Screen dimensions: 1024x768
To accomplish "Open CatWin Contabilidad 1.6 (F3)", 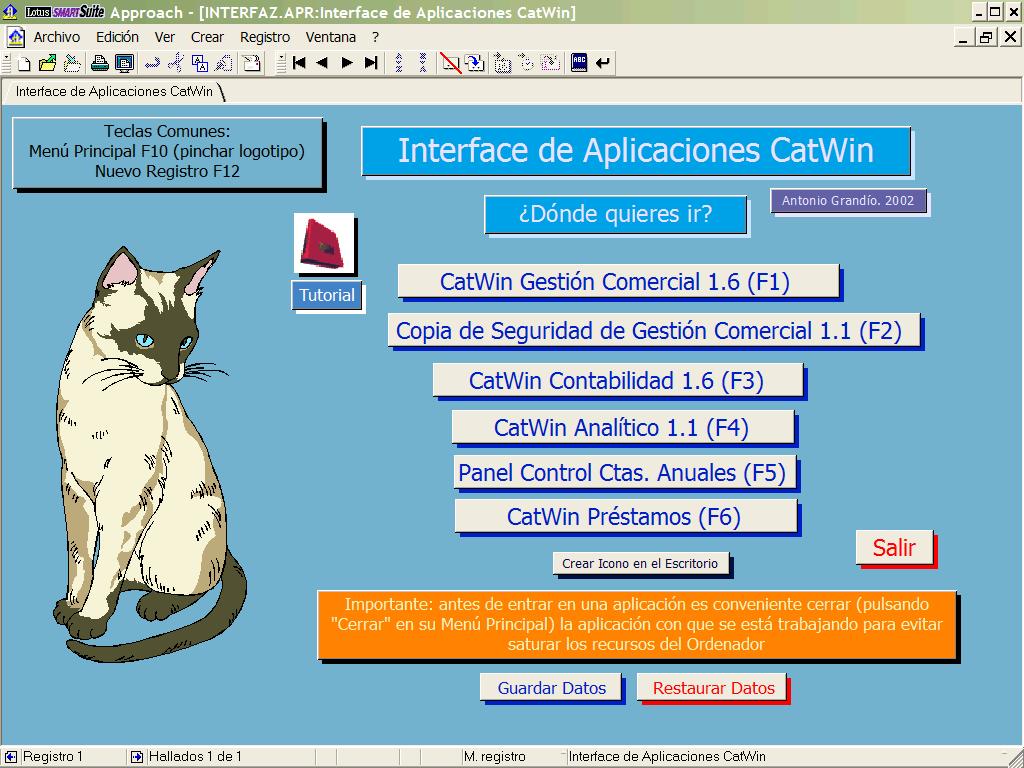I will [617, 380].
